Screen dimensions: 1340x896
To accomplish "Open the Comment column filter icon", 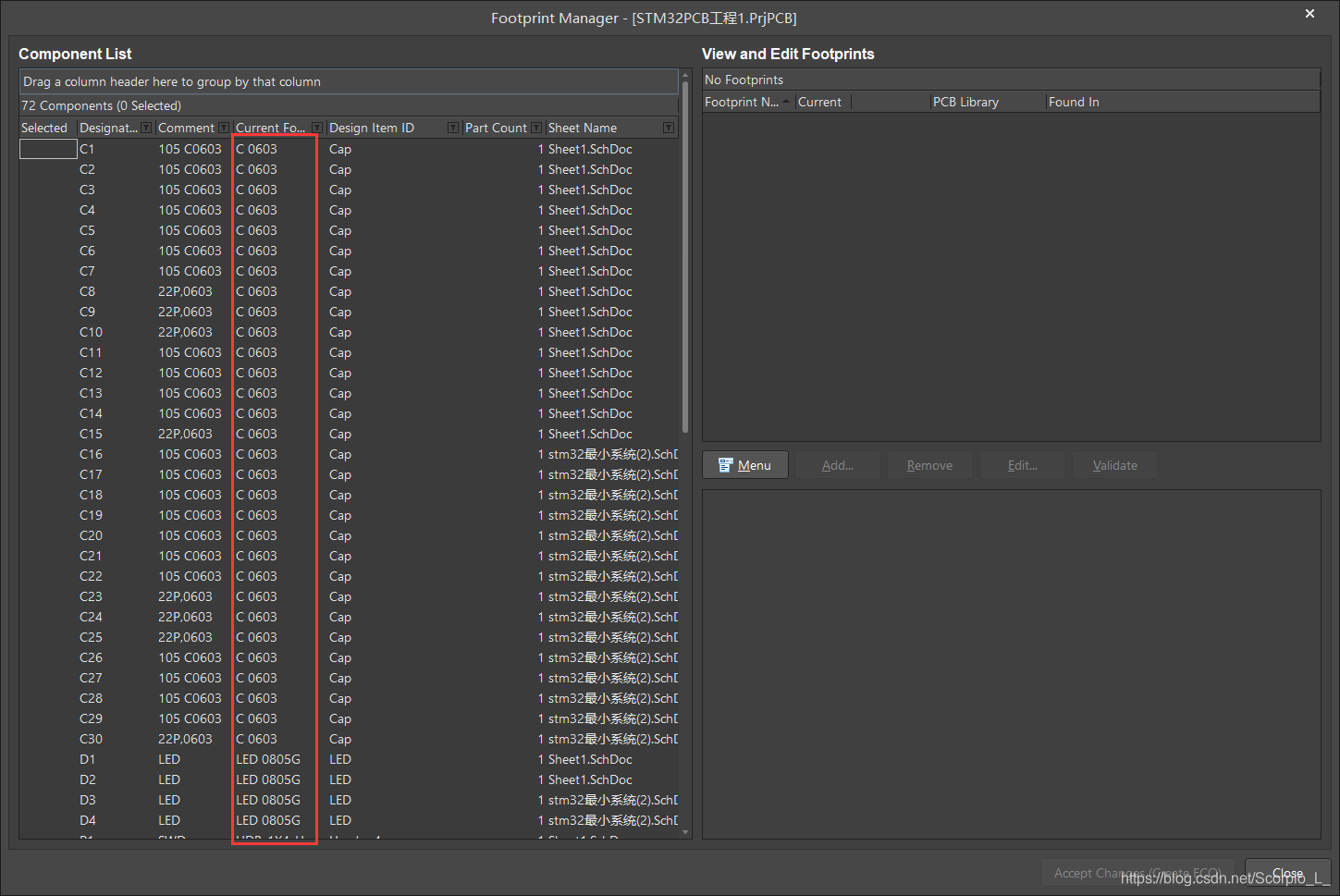I will pos(224,128).
